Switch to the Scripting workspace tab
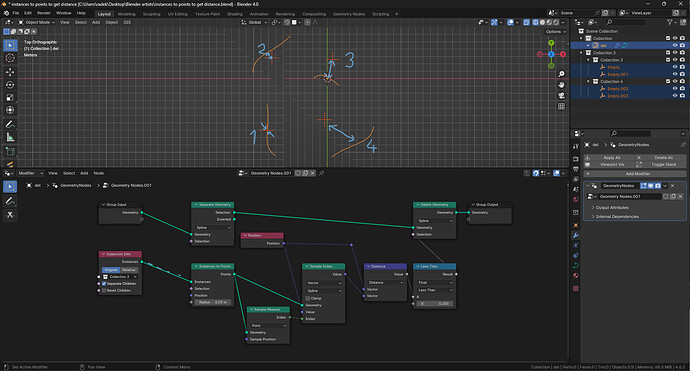This screenshot has height=371, width=690. click(x=381, y=14)
